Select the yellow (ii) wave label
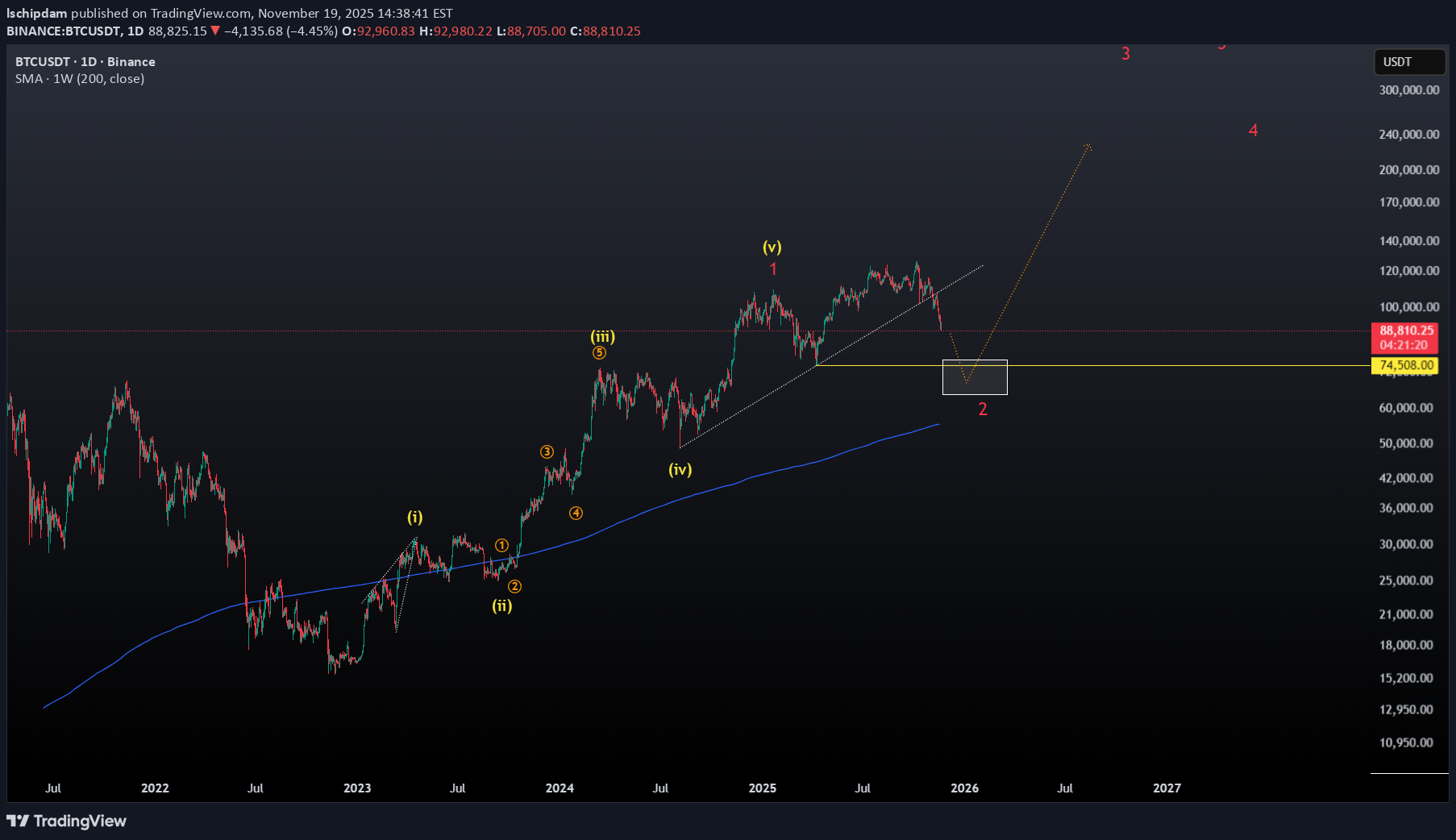The image size is (1456, 840). pyautogui.click(x=501, y=606)
